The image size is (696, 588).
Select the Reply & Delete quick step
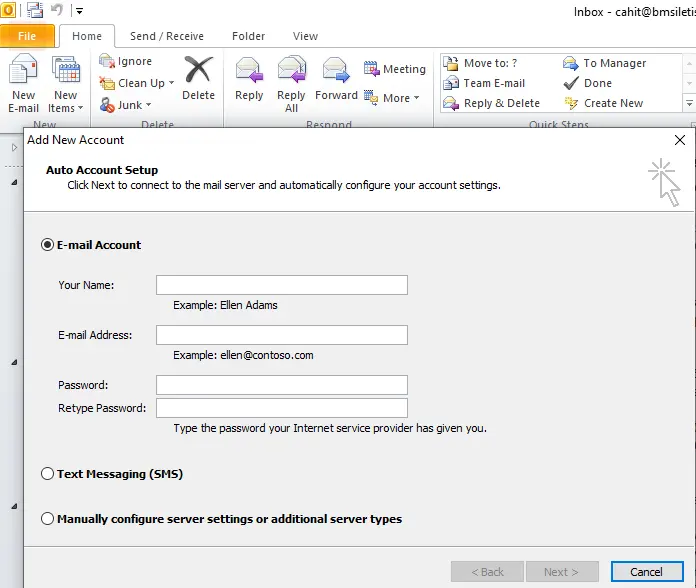pyautogui.click(x=491, y=103)
